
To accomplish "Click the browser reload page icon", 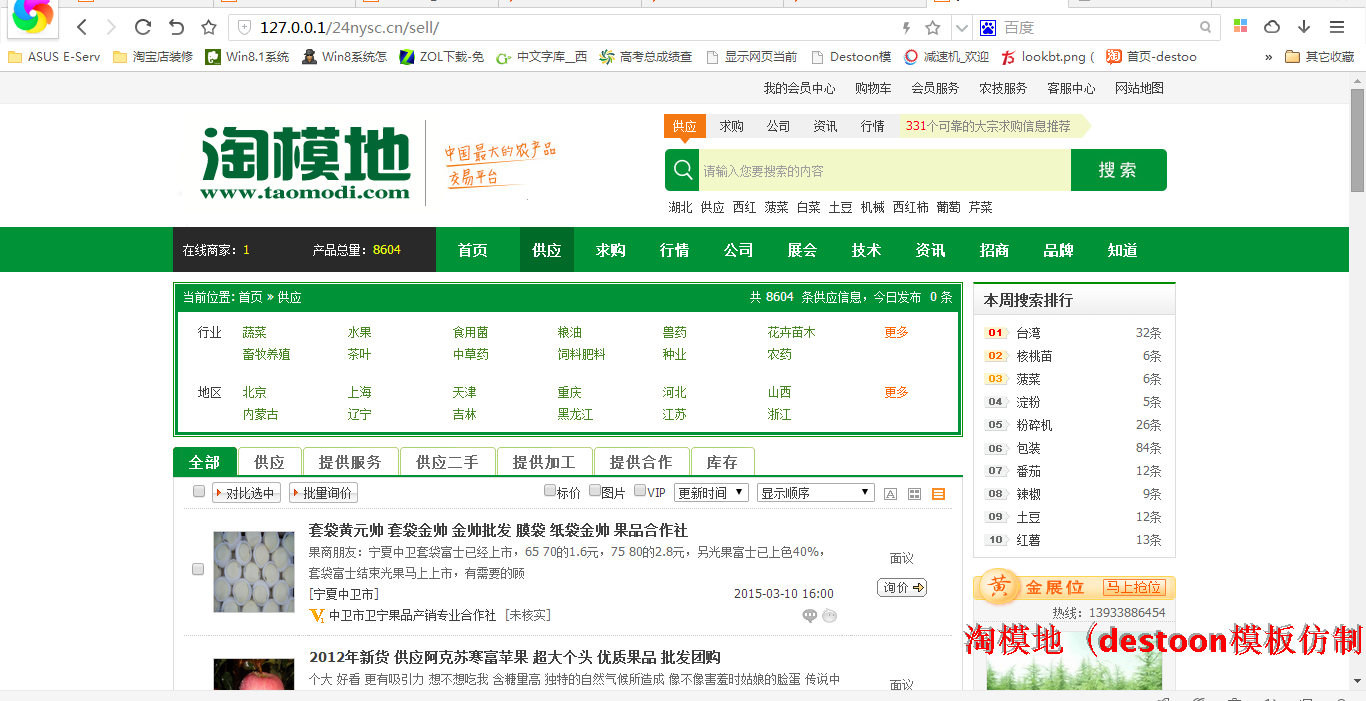I will (x=143, y=27).
